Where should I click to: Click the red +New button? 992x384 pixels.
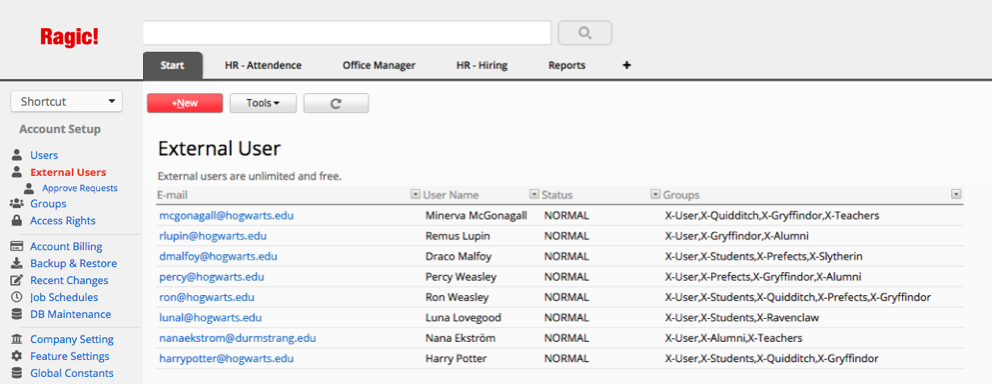coord(185,103)
